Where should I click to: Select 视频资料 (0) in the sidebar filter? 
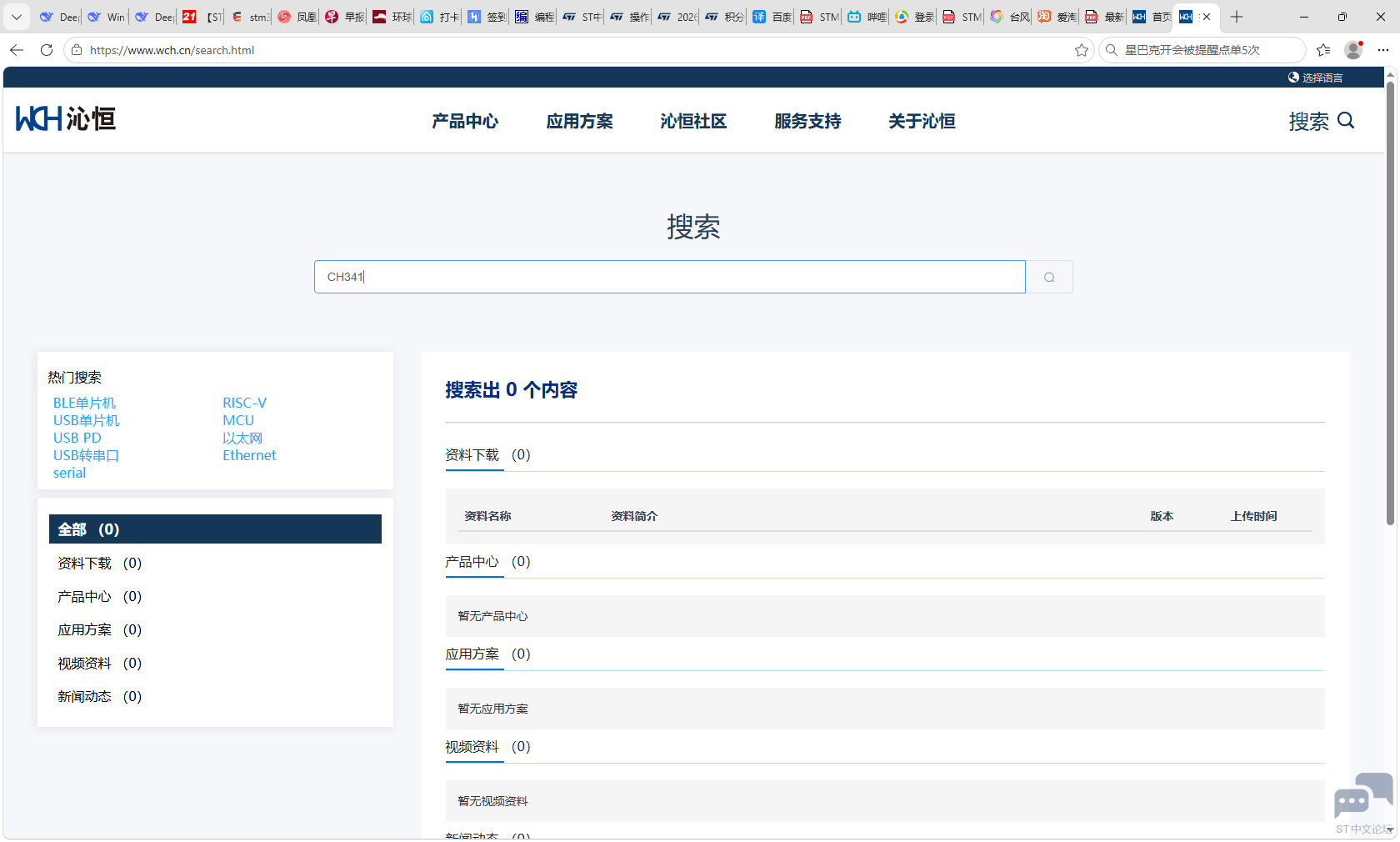pyautogui.click(x=99, y=664)
